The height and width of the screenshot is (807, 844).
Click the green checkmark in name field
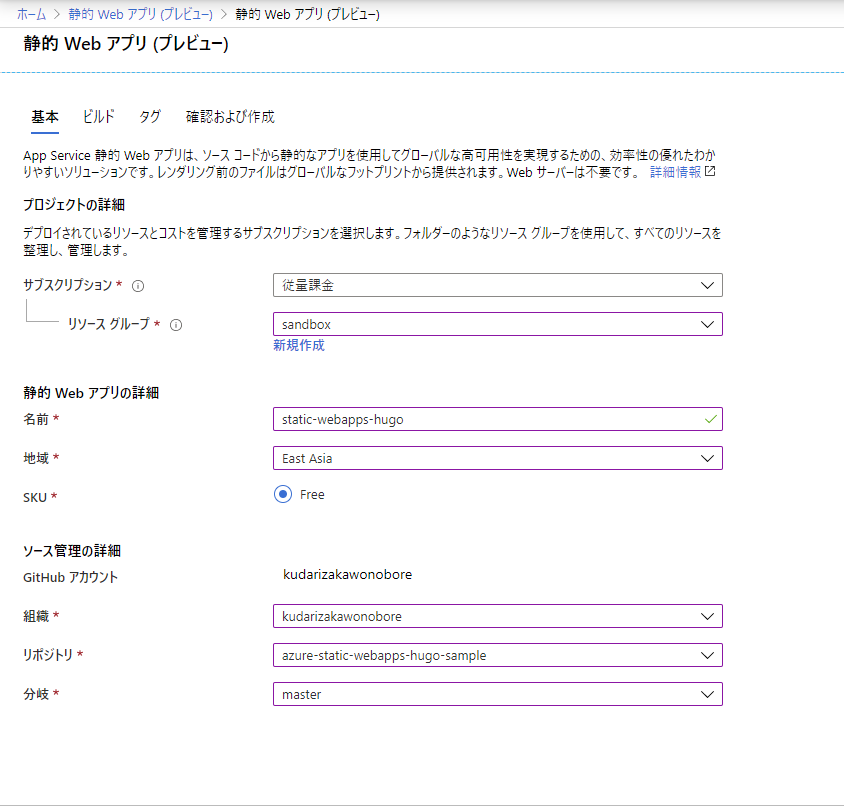[711, 419]
